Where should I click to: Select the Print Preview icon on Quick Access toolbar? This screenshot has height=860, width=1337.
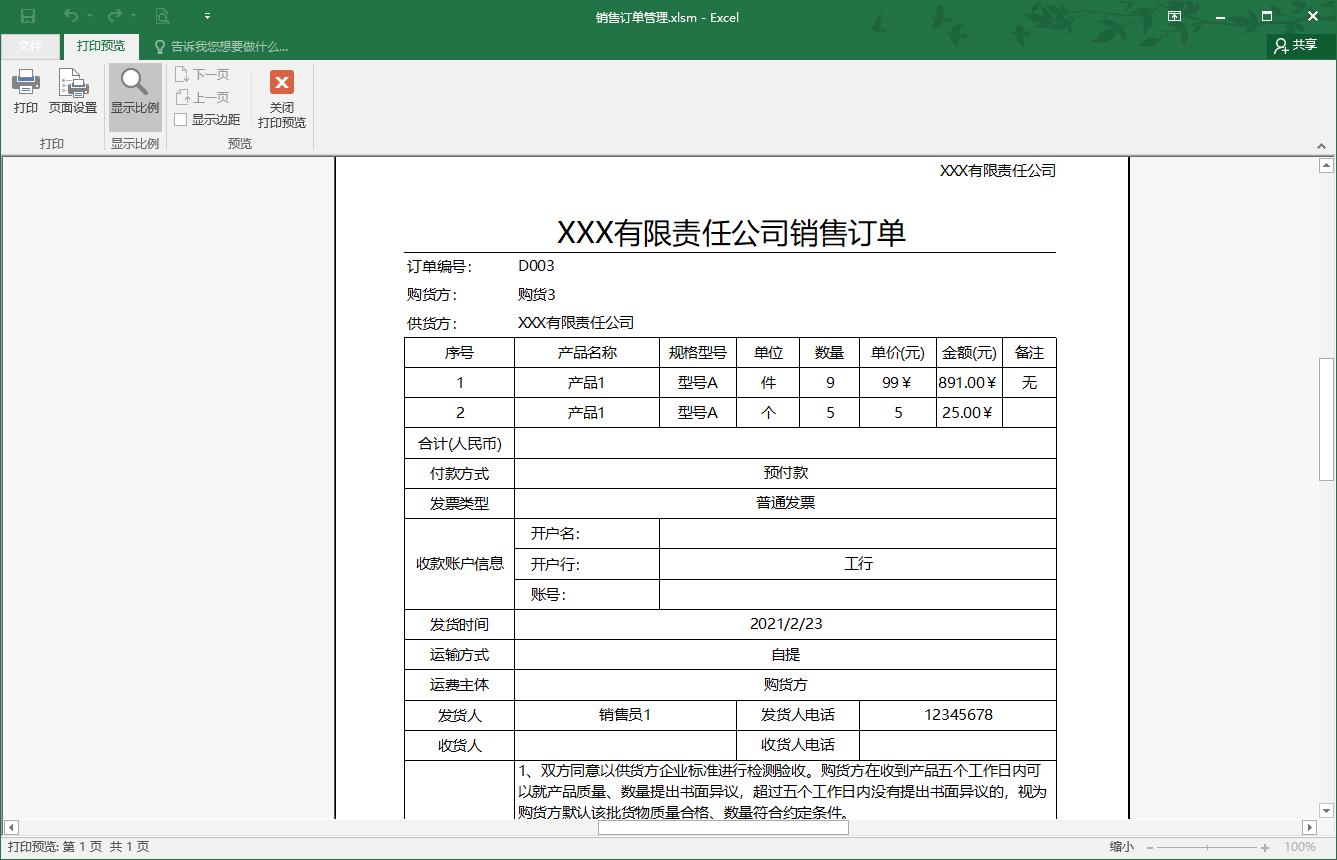tap(161, 16)
